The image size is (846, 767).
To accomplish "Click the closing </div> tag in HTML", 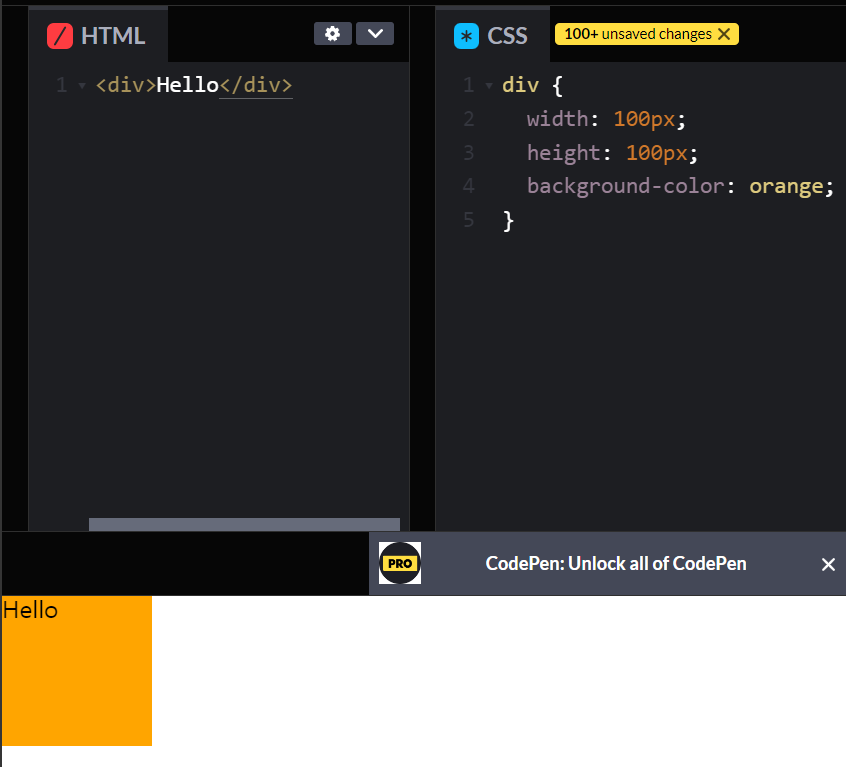I will (256, 85).
